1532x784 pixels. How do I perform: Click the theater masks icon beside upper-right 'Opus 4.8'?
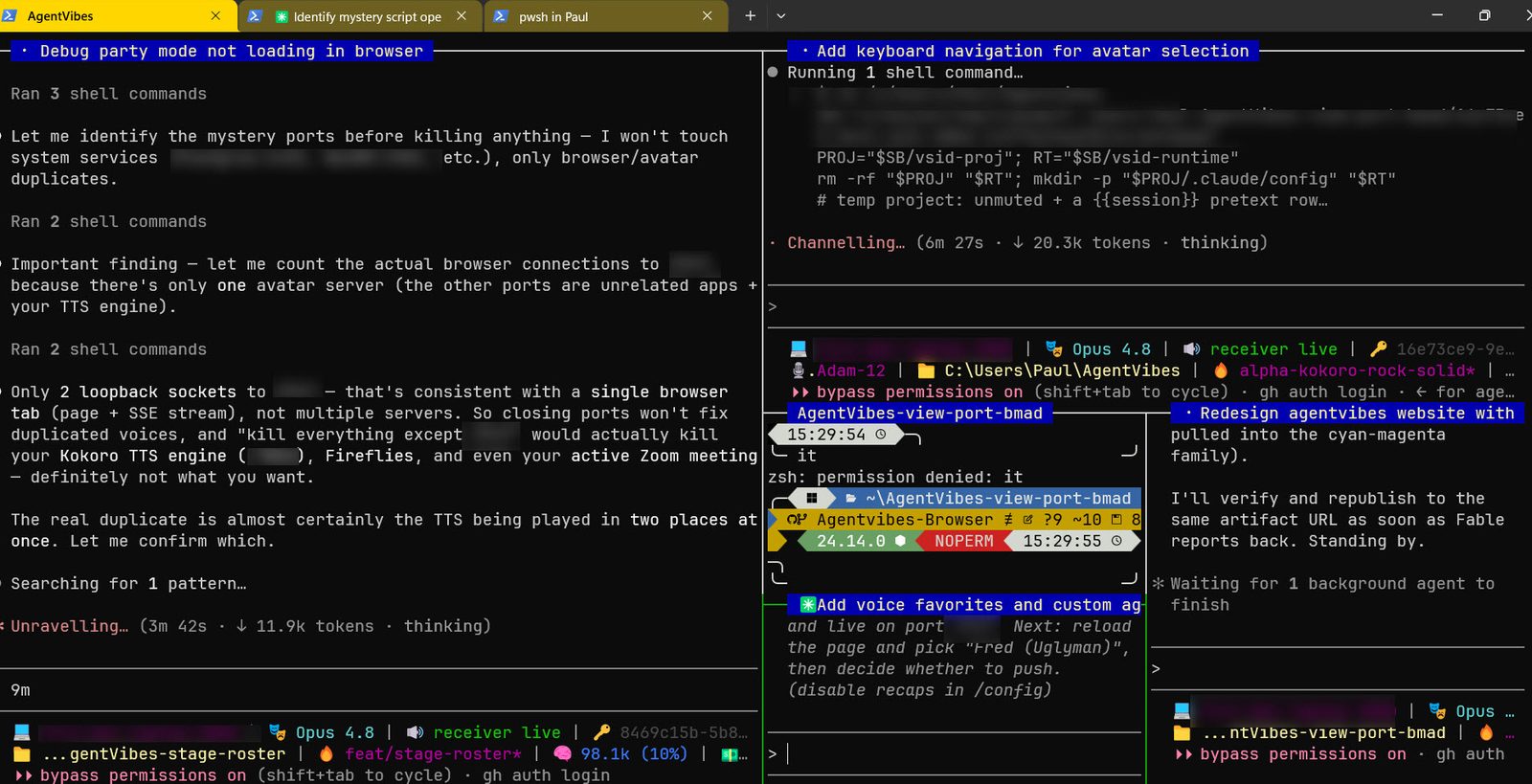click(x=1054, y=349)
